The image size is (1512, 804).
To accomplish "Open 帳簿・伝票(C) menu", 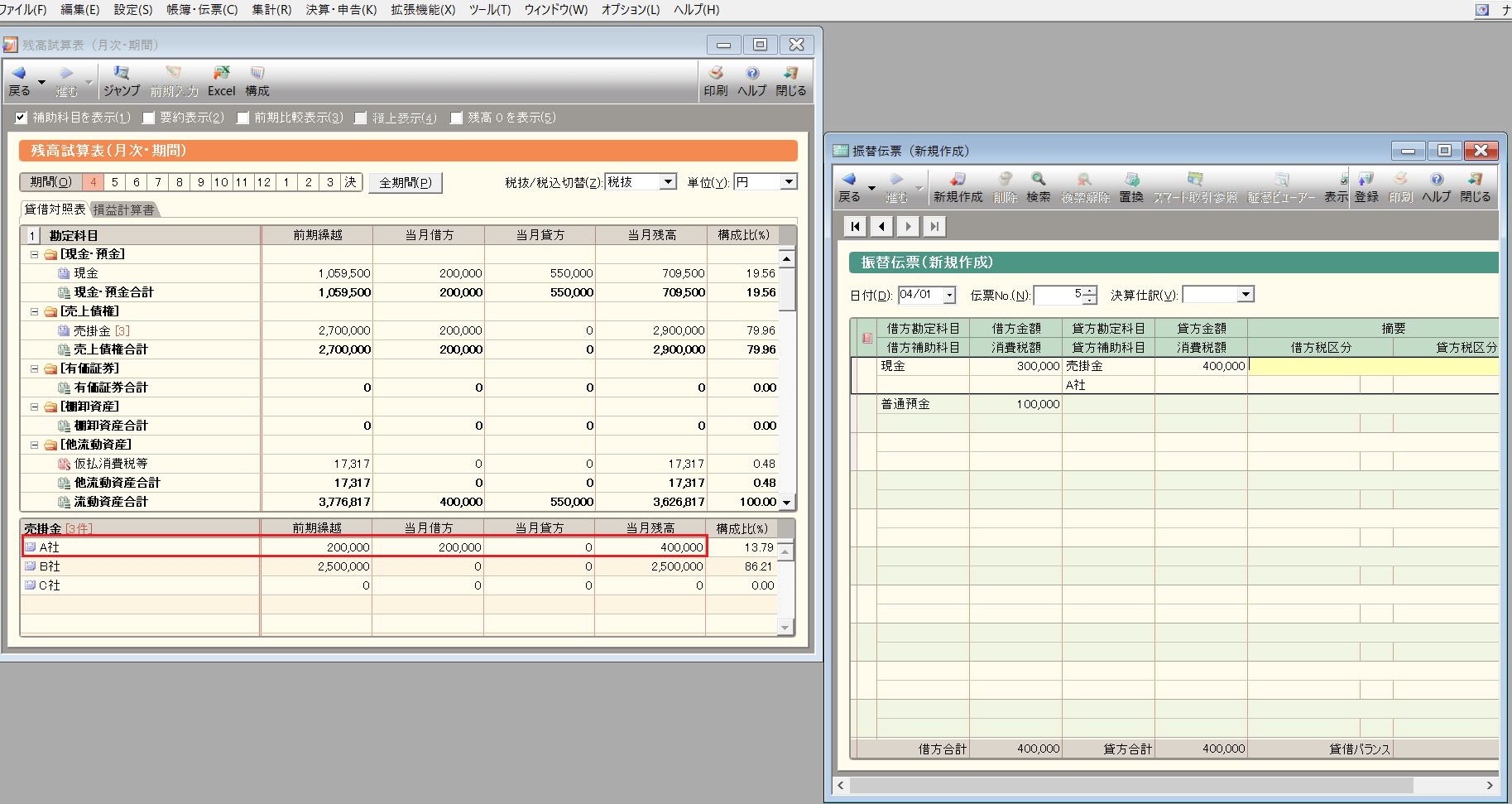I will pos(202,9).
